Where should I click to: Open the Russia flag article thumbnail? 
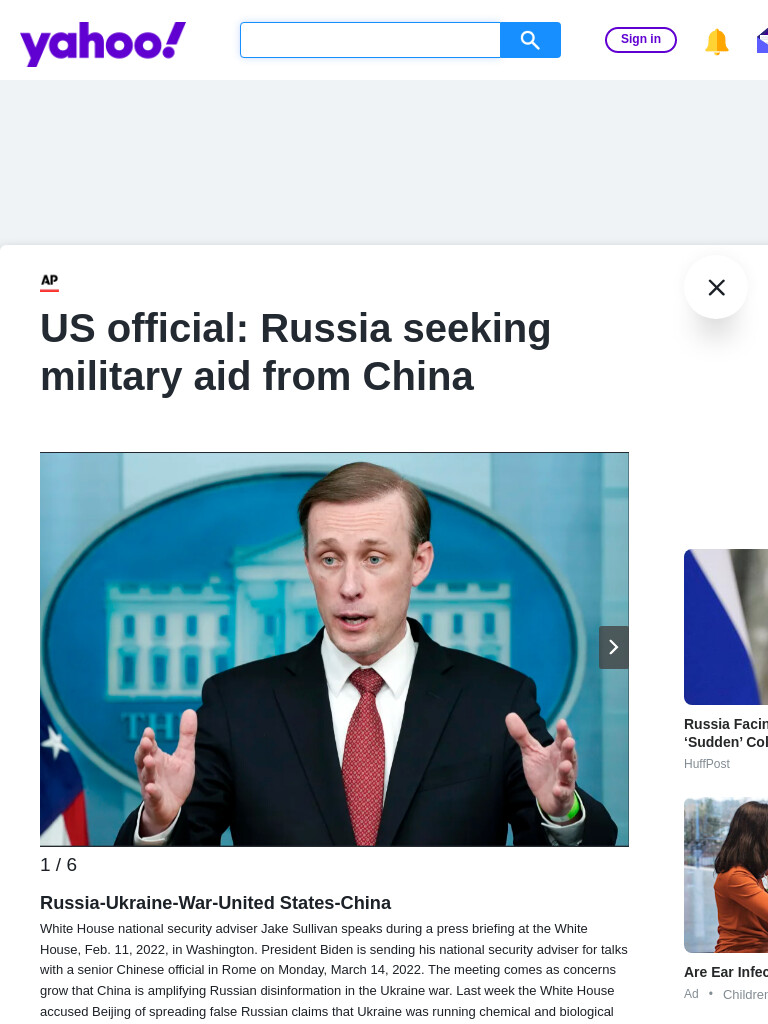point(726,627)
